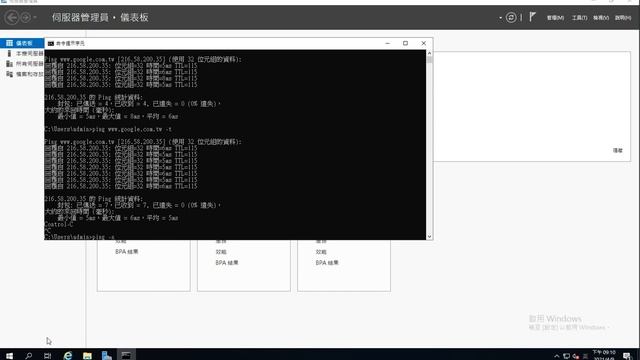The image size is (640, 360).
Task: Close the command prompt window
Action: (x=424, y=43)
